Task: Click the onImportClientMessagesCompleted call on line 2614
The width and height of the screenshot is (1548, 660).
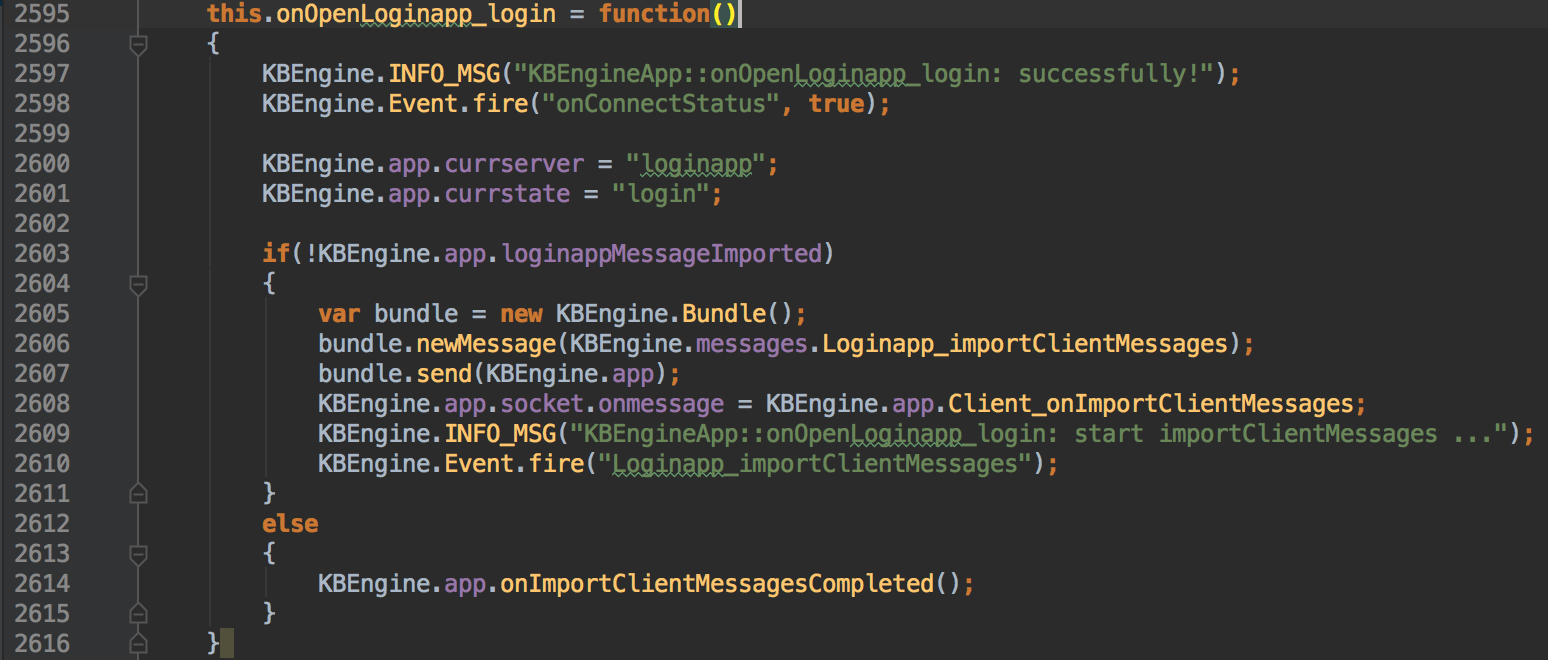Action: pos(713,583)
